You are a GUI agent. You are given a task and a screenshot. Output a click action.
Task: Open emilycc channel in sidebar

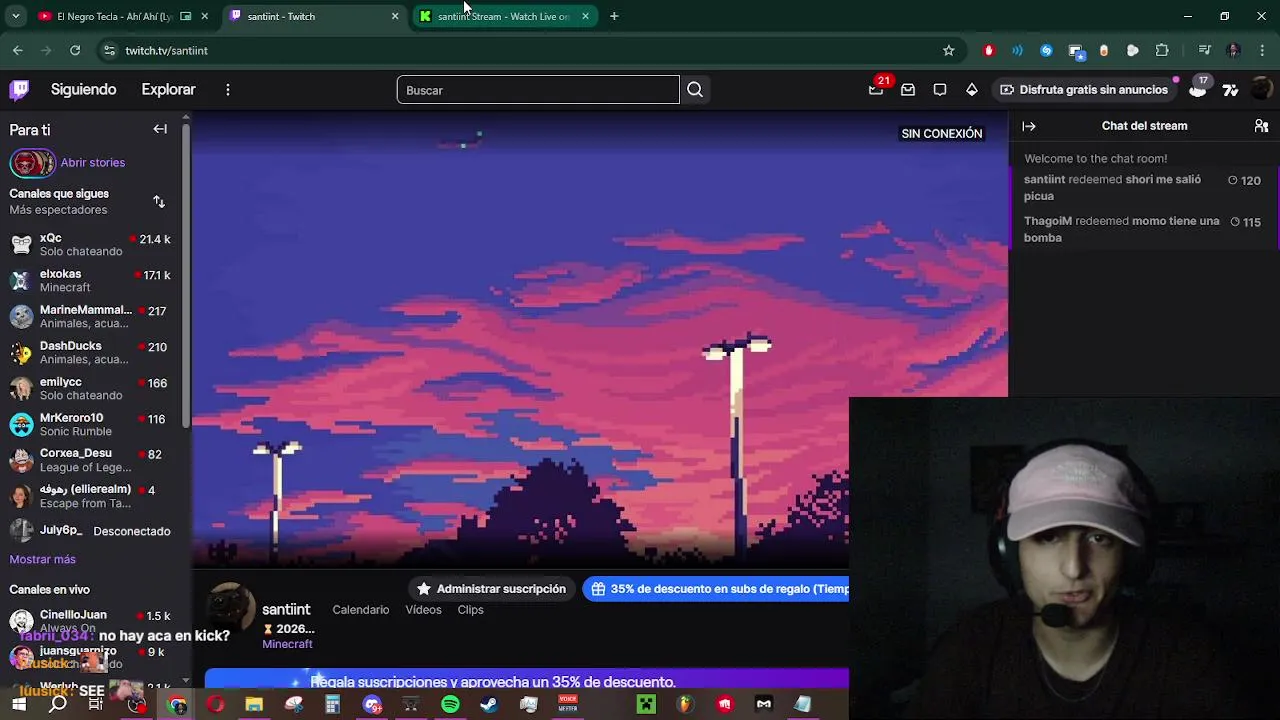[x=90, y=389]
